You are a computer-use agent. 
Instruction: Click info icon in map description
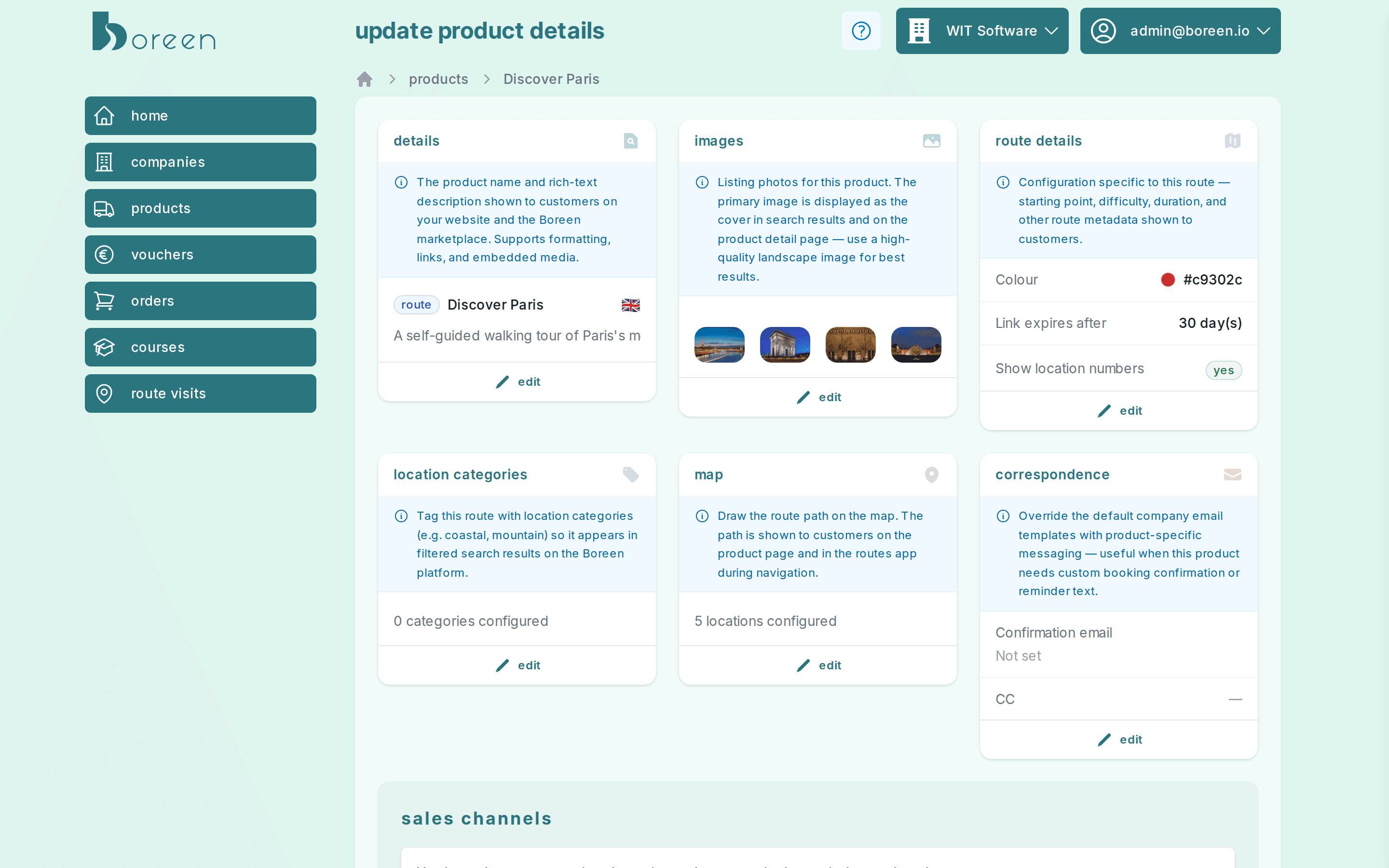click(x=702, y=516)
